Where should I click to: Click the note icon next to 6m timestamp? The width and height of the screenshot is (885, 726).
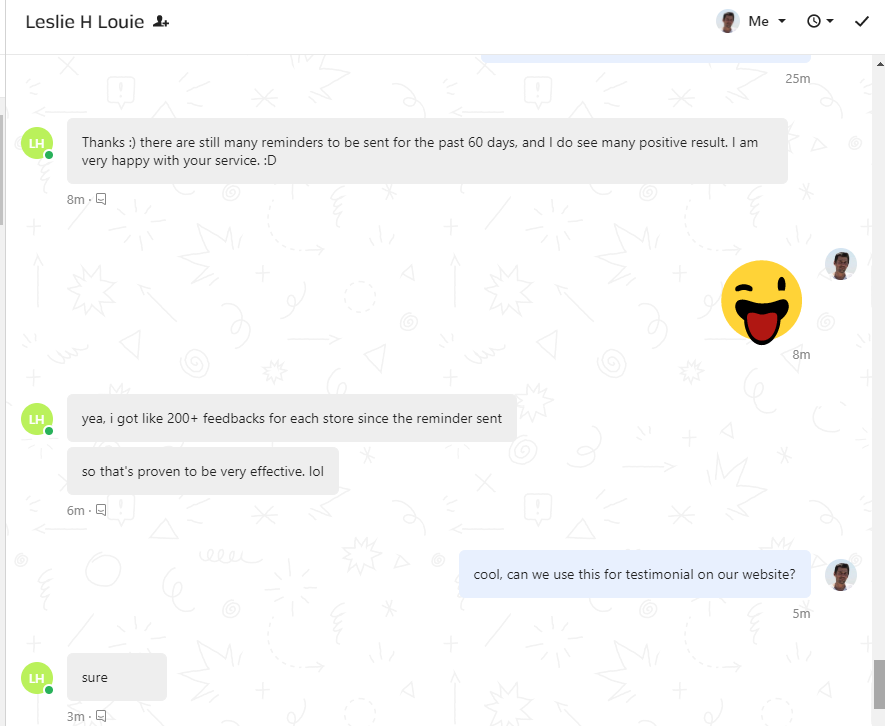(101, 510)
